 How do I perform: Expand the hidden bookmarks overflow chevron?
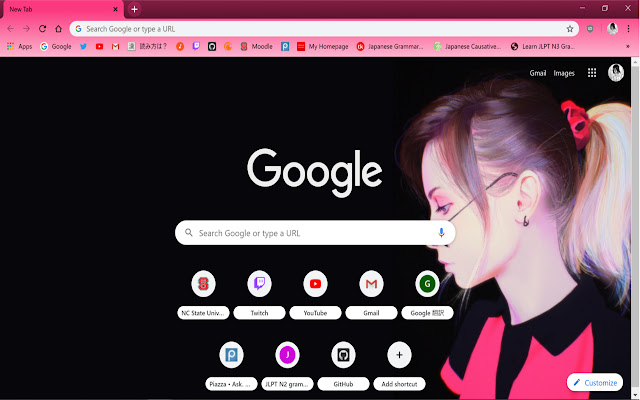(628, 47)
